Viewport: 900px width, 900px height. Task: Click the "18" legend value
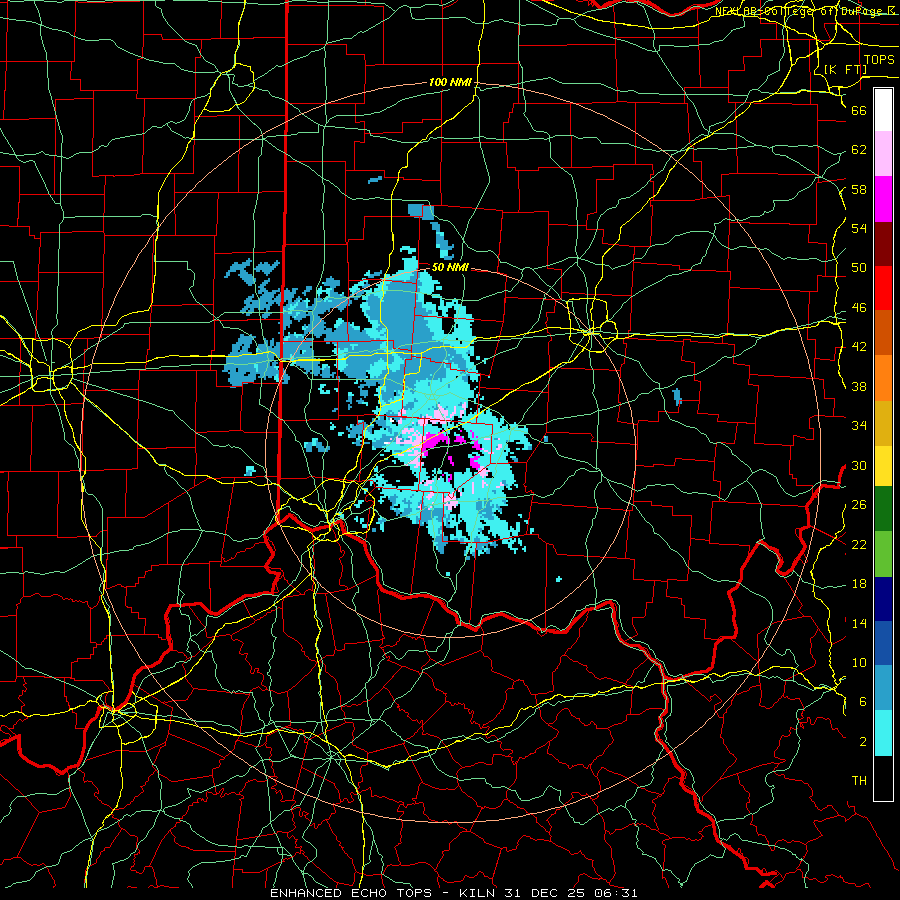tap(859, 584)
